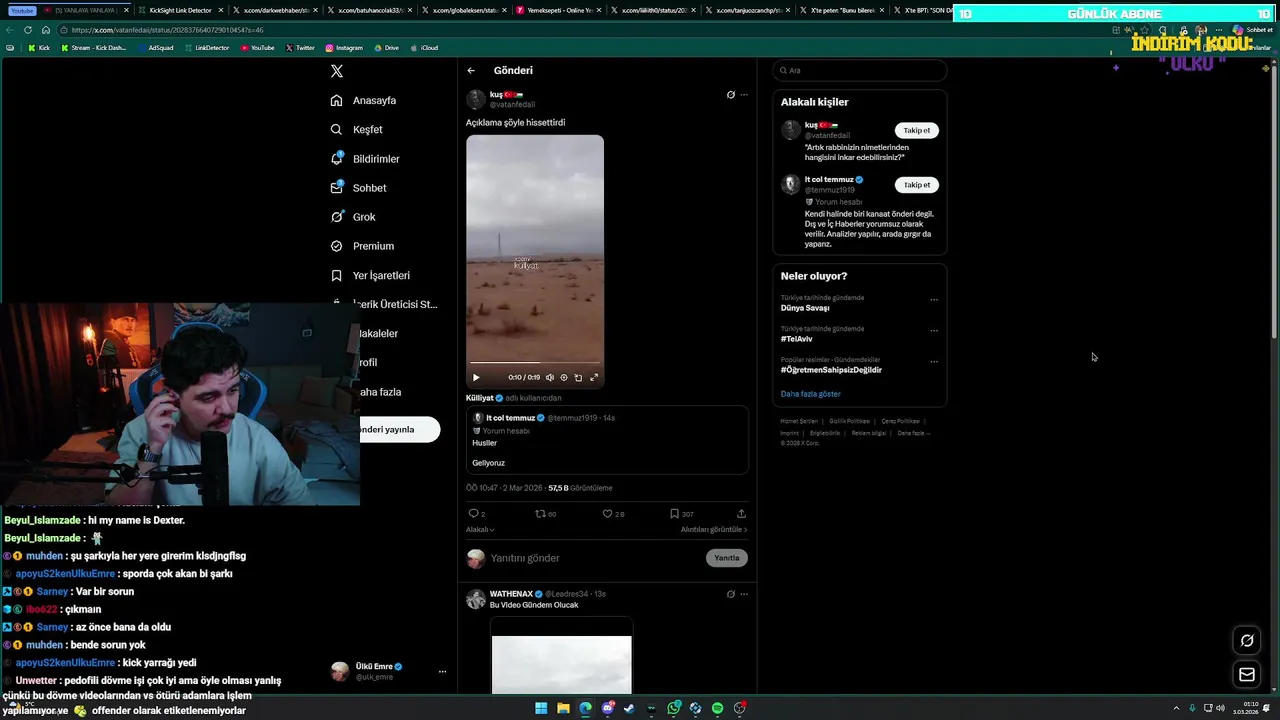1280x720 pixels.
Task: Open the floating Grok button
Action: click(1247, 641)
